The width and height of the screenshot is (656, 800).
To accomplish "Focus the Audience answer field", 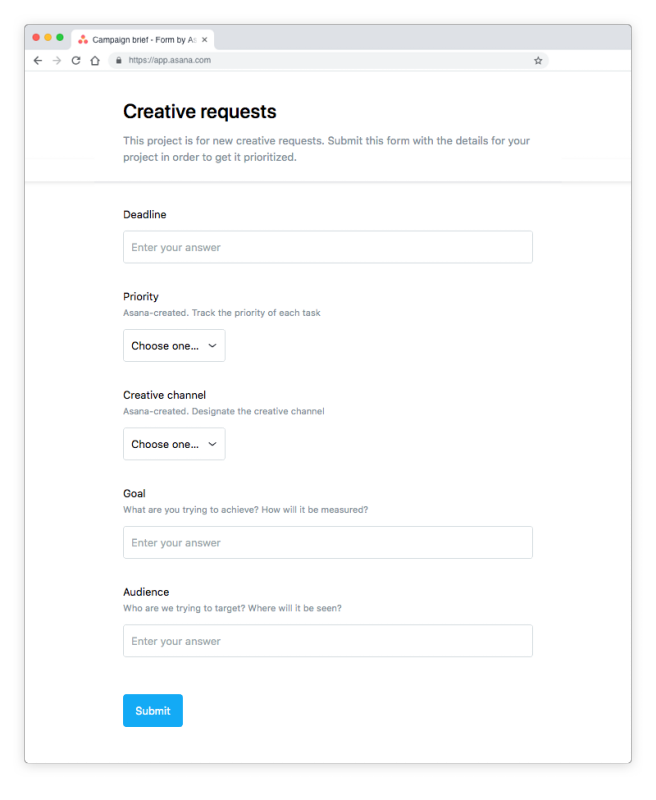I will coord(327,641).
